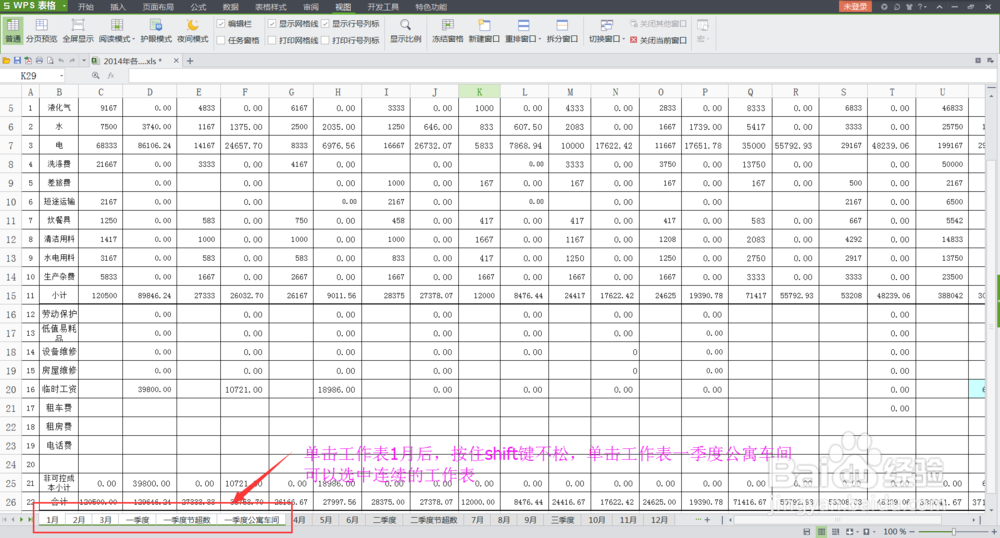The width and height of the screenshot is (1000, 538).
Task: Click the print icon in quick access bar
Action: 39,61
